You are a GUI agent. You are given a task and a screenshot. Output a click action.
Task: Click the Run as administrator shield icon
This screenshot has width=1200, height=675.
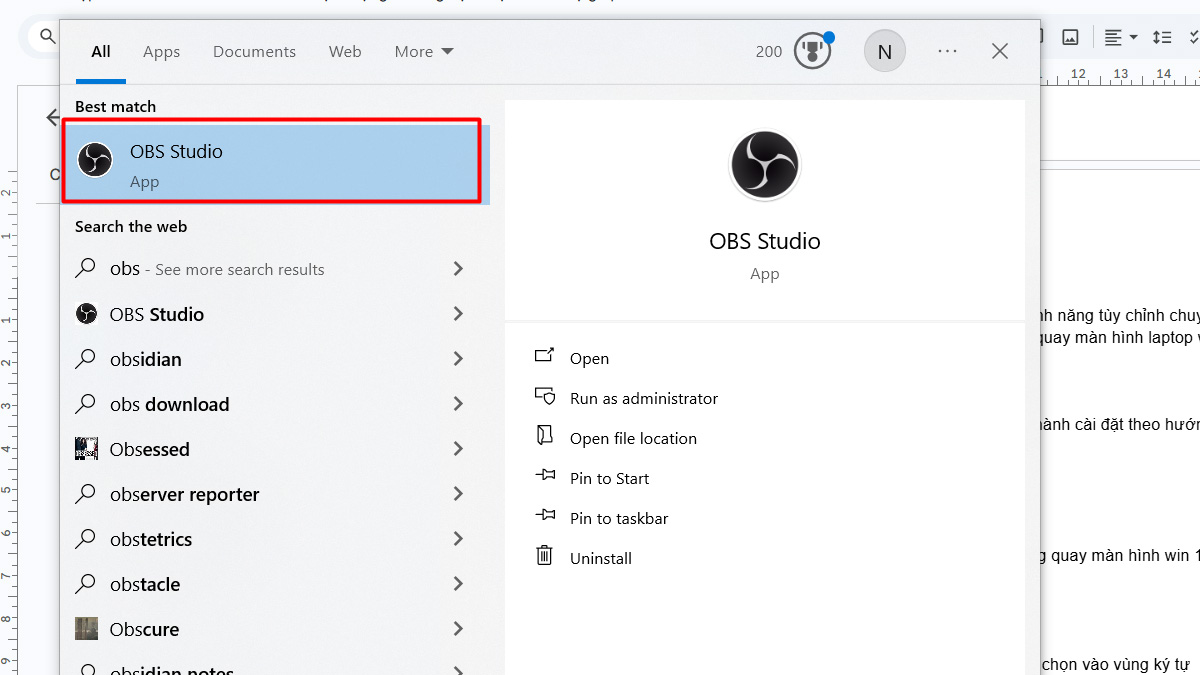click(x=545, y=397)
